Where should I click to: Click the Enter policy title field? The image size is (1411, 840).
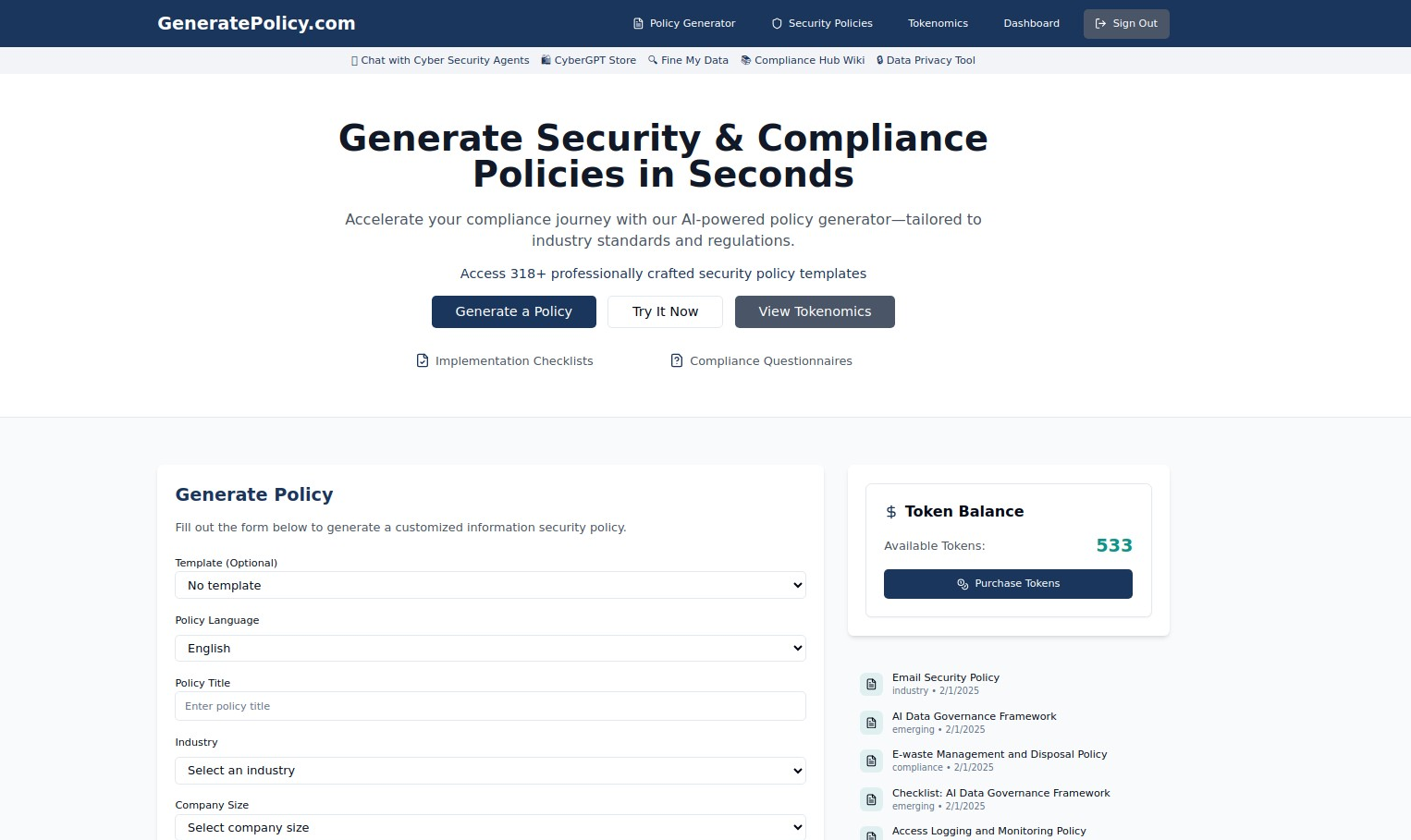pos(490,706)
